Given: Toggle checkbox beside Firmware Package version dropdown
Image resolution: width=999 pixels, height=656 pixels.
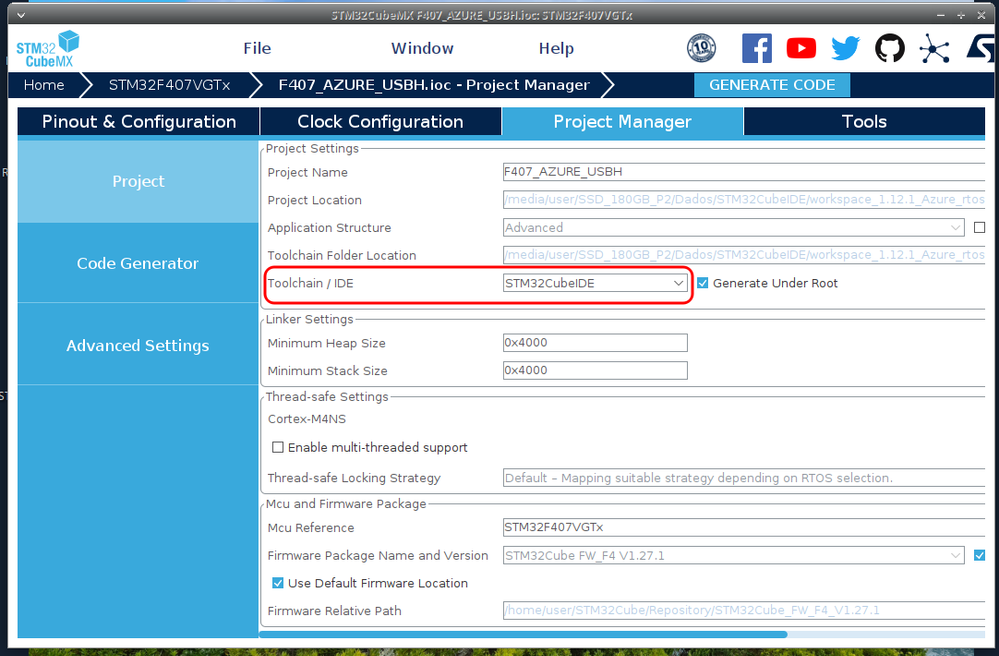Looking at the screenshot, I should (979, 555).
